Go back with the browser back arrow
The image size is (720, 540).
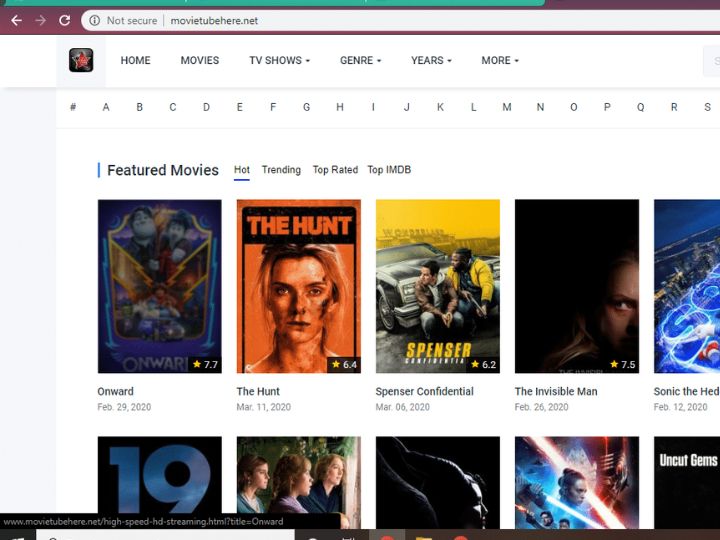point(17,21)
